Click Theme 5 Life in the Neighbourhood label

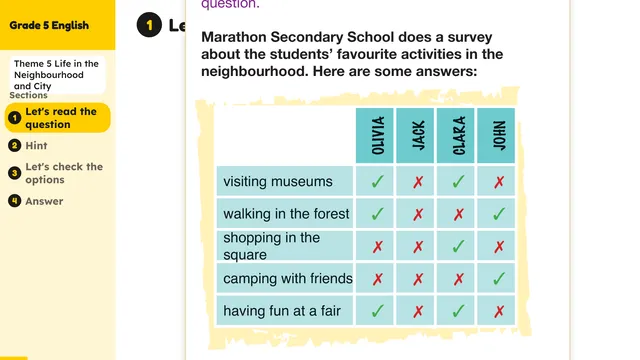coord(57,75)
